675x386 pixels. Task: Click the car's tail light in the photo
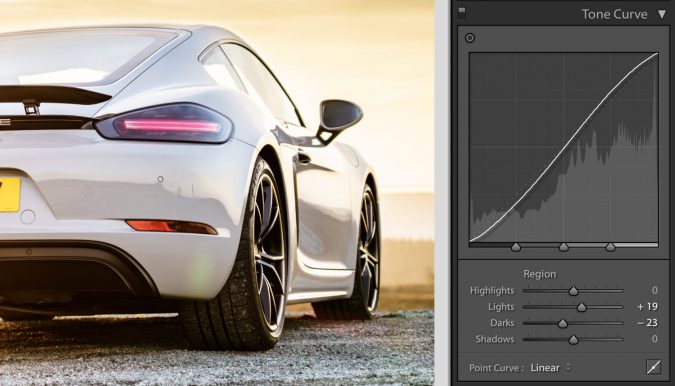164,124
